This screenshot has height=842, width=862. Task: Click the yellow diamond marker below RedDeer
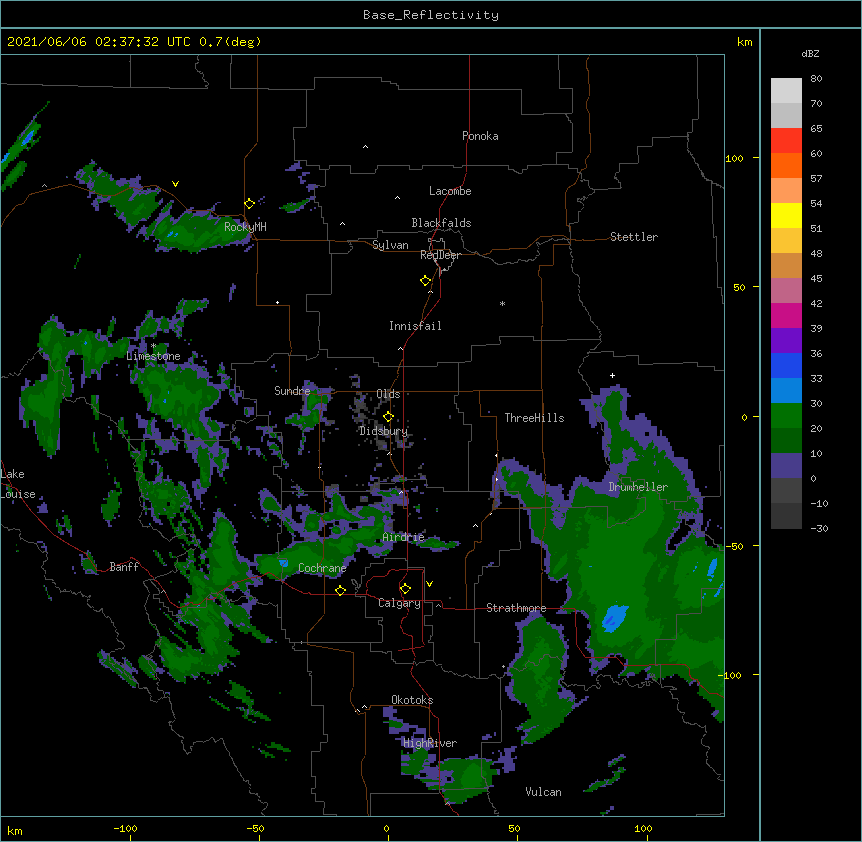426,281
